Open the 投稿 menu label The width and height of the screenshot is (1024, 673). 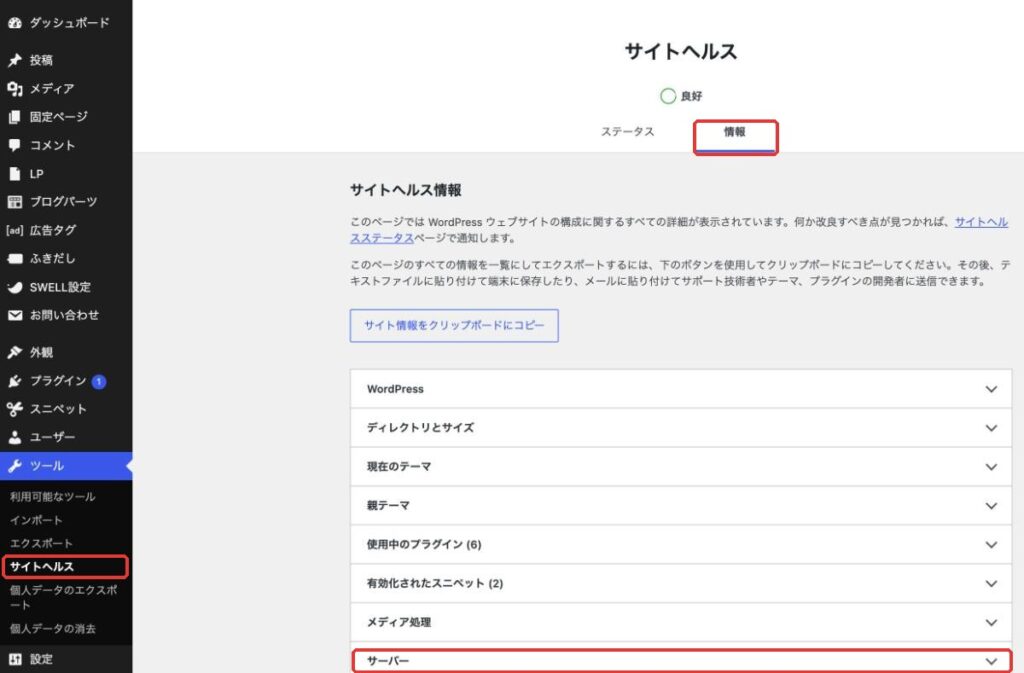click(41, 60)
